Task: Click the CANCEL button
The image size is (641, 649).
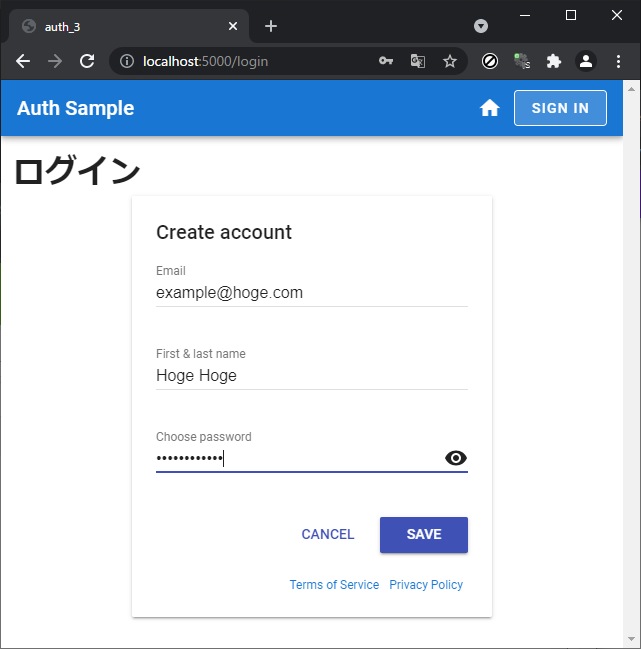Action: coord(328,534)
